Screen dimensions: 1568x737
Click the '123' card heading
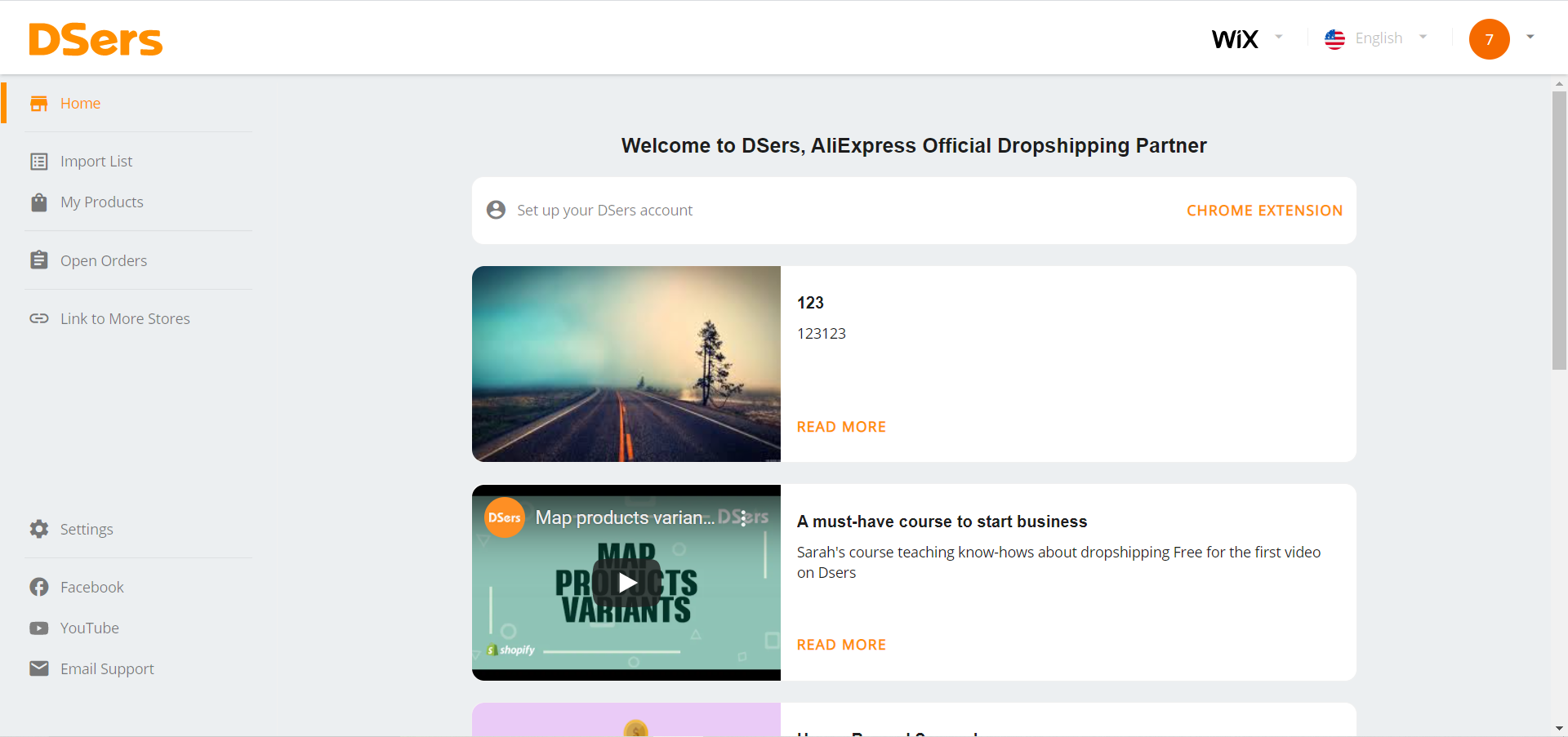[x=810, y=303]
